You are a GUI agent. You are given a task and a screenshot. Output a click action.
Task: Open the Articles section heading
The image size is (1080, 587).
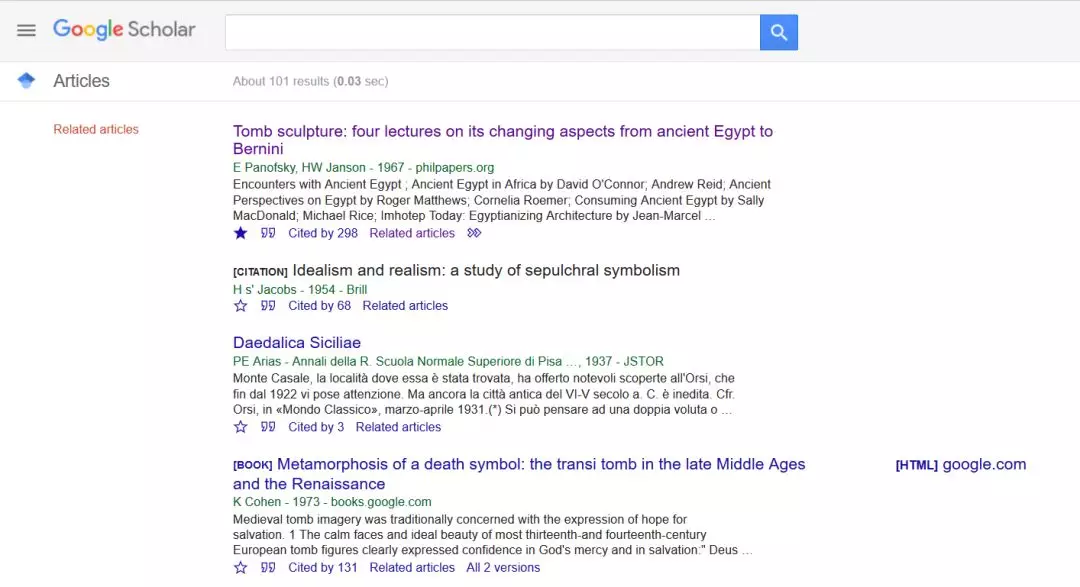(81, 81)
